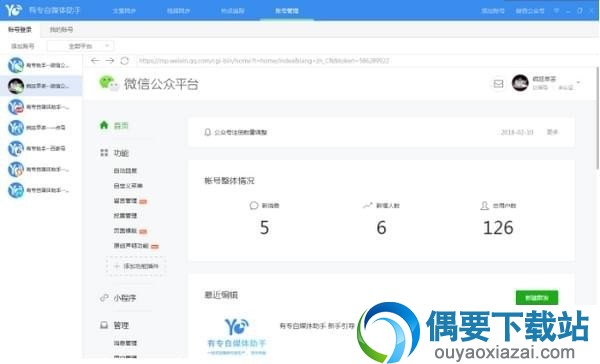
Task: Click the speech bubble icon above 5
Action: pyautogui.click(x=254, y=206)
